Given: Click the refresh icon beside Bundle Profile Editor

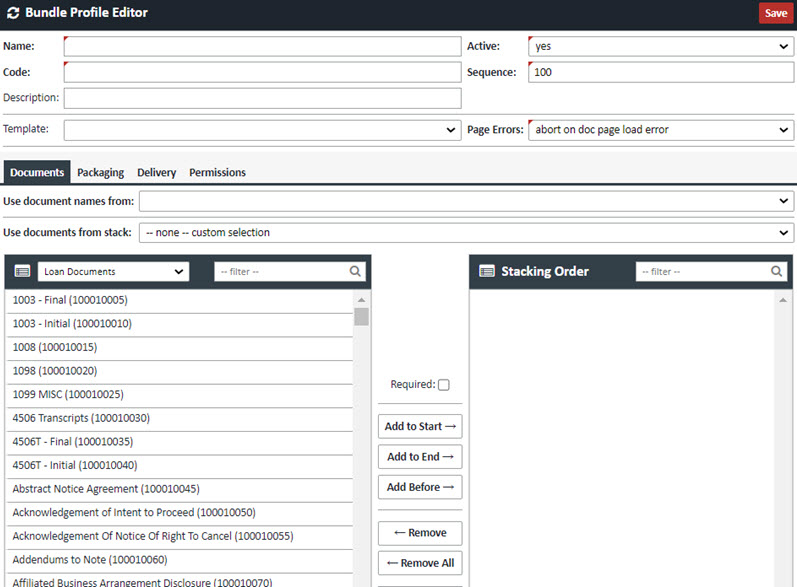Looking at the screenshot, I should (11, 13).
